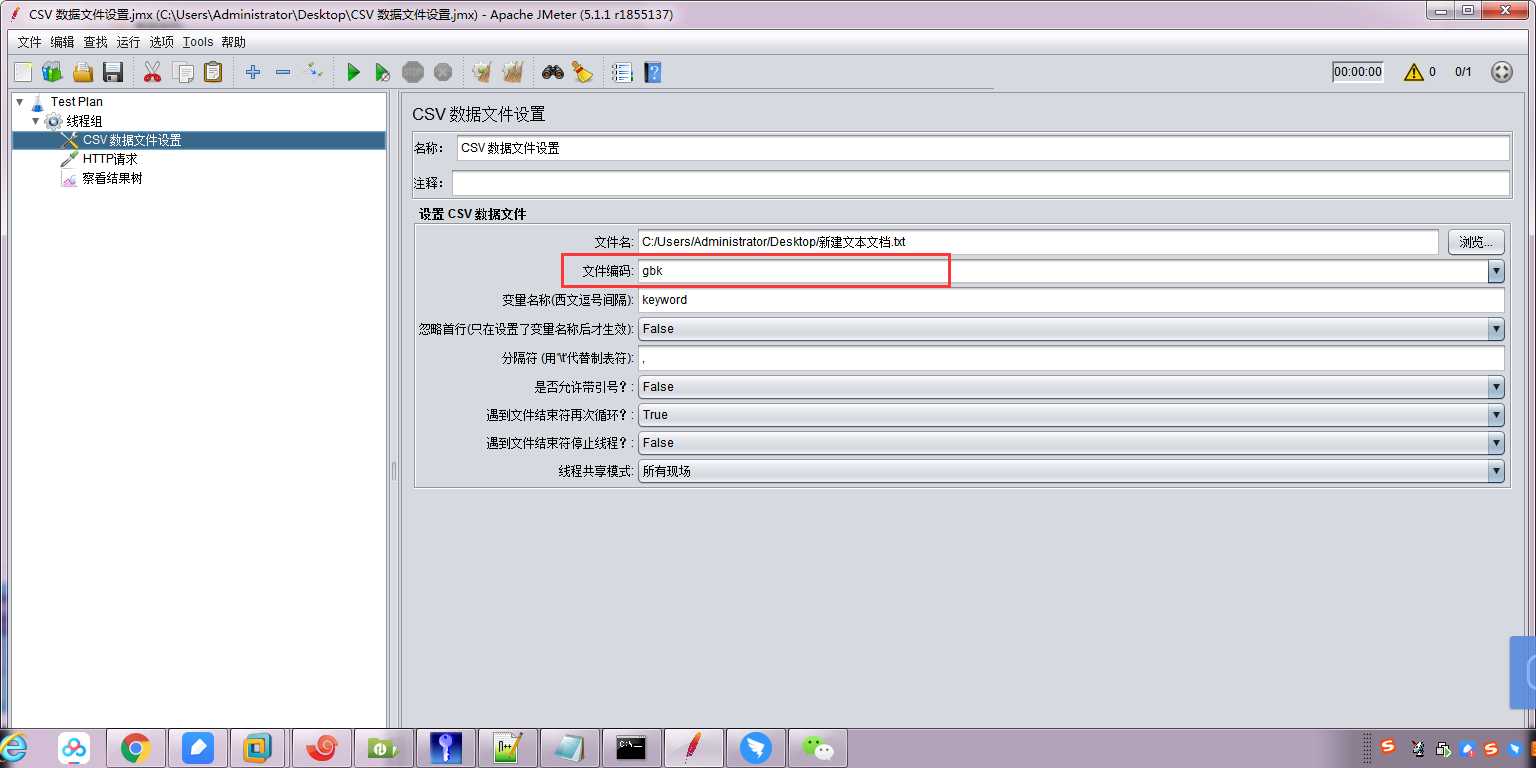This screenshot has width=1536, height=768.
Task: Click the 00:00:00 elapsed time display
Action: (1358, 72)
